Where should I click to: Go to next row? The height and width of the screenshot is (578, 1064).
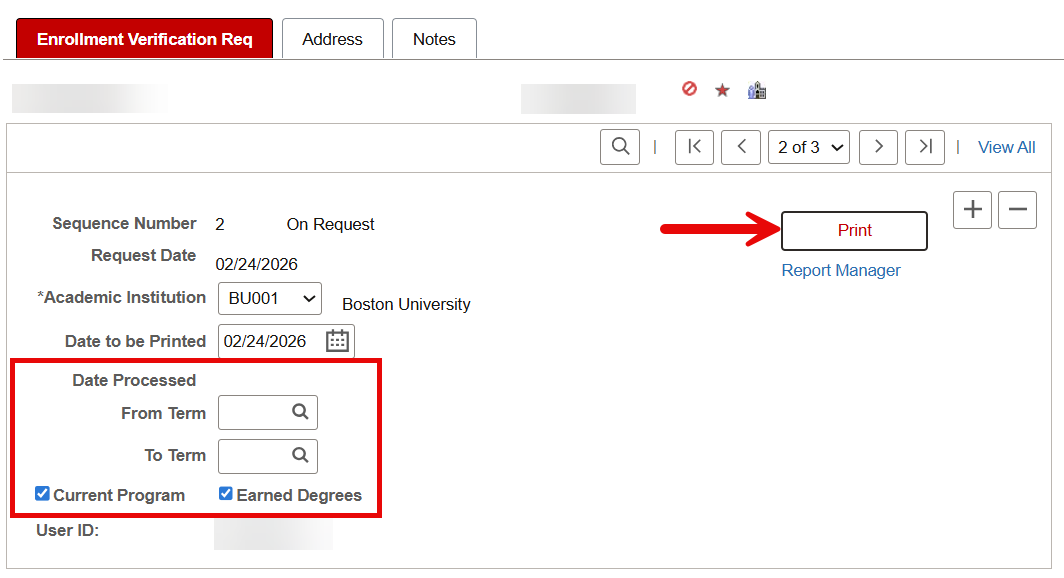tap(879, 147)
